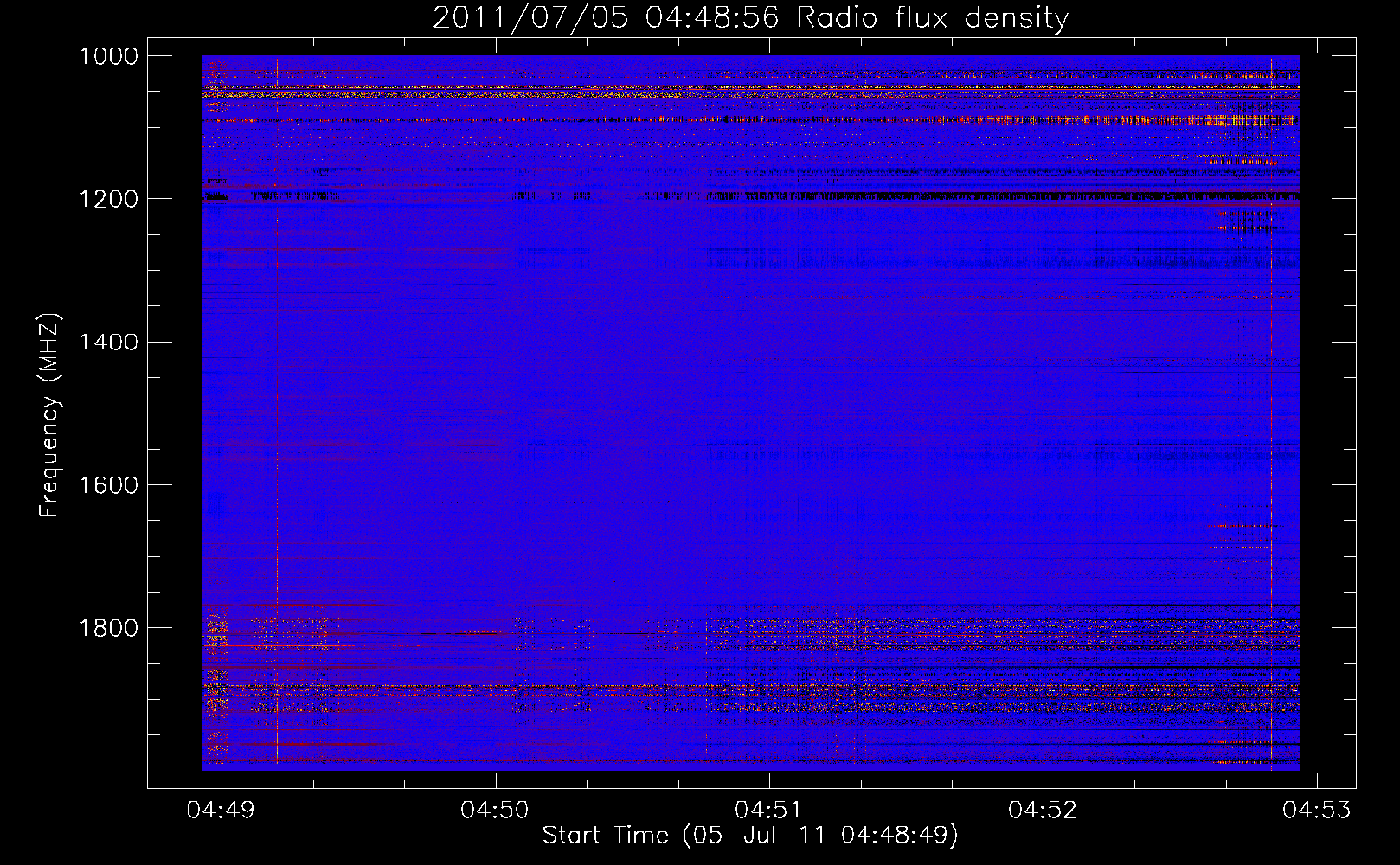Click the "Start Time (05-Jul-11 04:48:49)" label

[x=750, y=836]
